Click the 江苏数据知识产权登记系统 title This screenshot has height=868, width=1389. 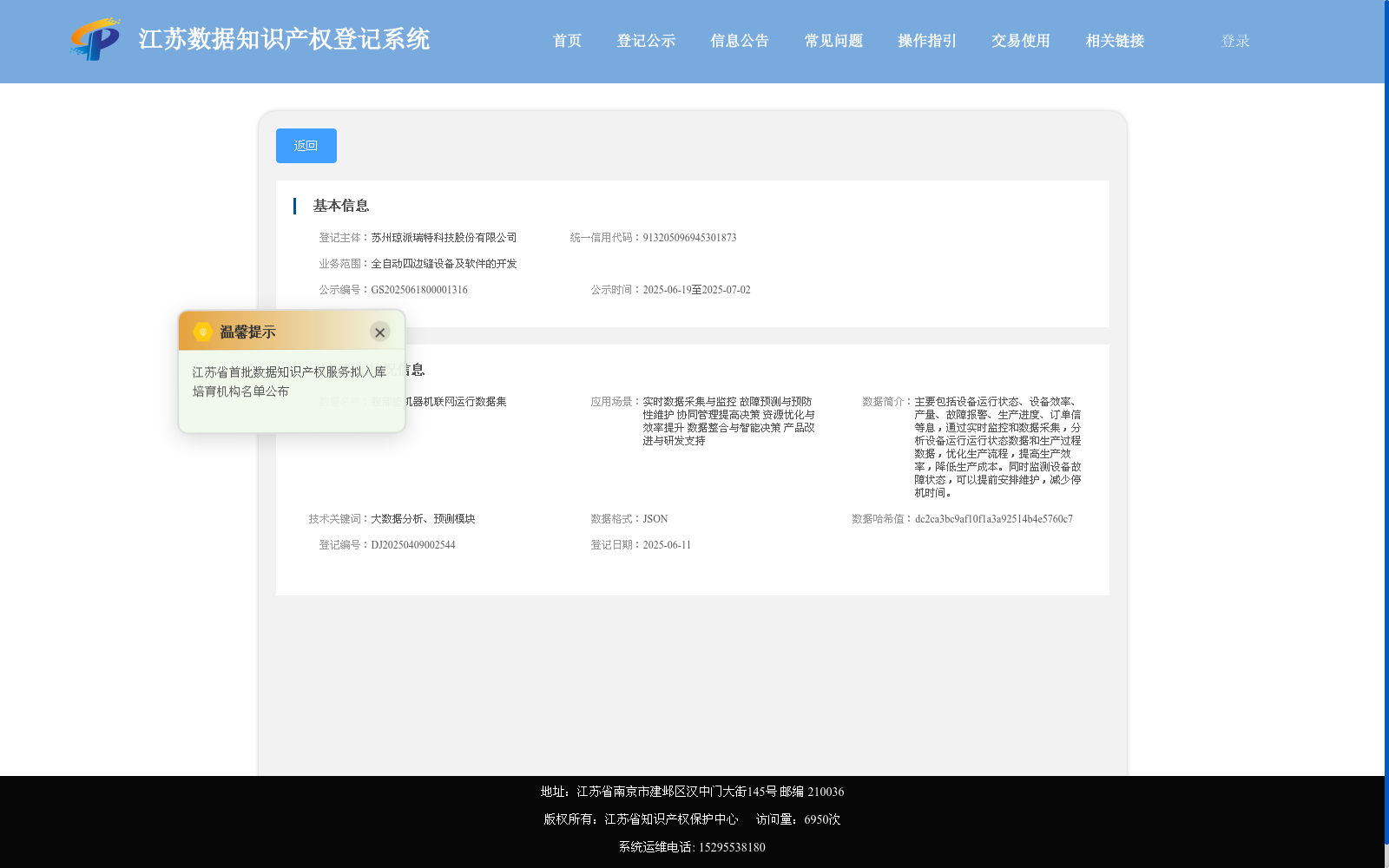click(284, 39)
